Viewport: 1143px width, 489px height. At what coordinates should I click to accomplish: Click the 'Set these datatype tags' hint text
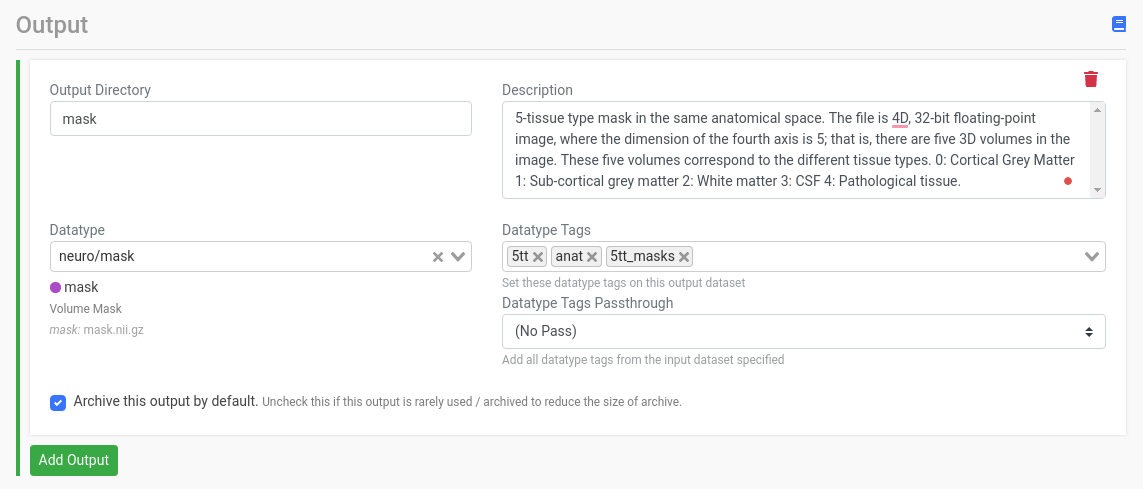tap(624, 283)
